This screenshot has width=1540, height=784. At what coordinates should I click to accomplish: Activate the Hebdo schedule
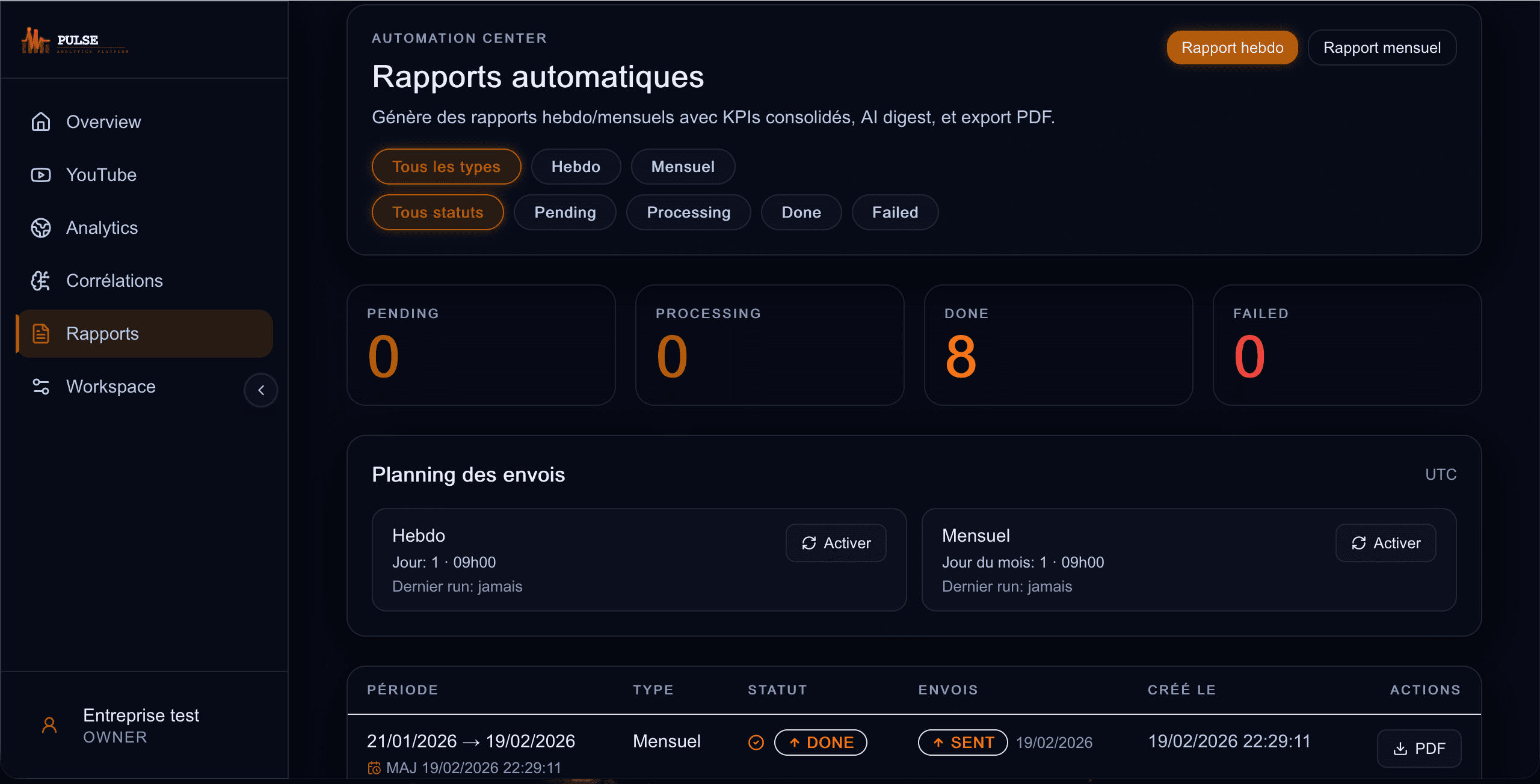click(x=836, y=543)
